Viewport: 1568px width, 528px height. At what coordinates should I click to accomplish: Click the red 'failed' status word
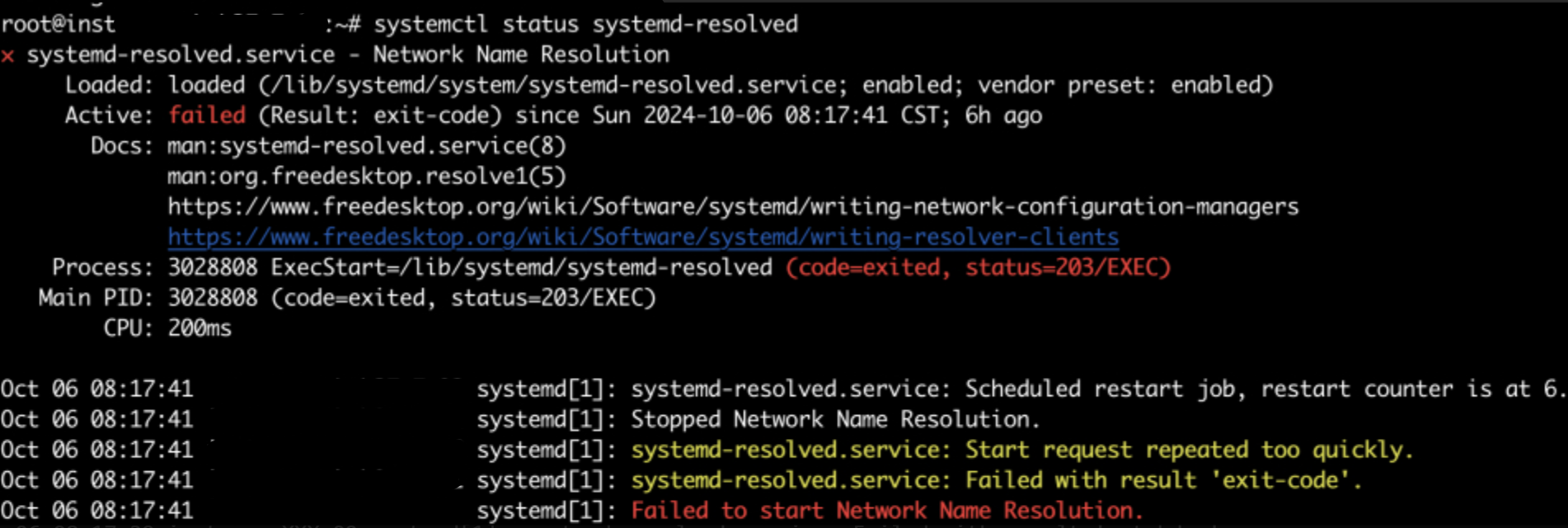pyautogui.click(x=207, y=115)
